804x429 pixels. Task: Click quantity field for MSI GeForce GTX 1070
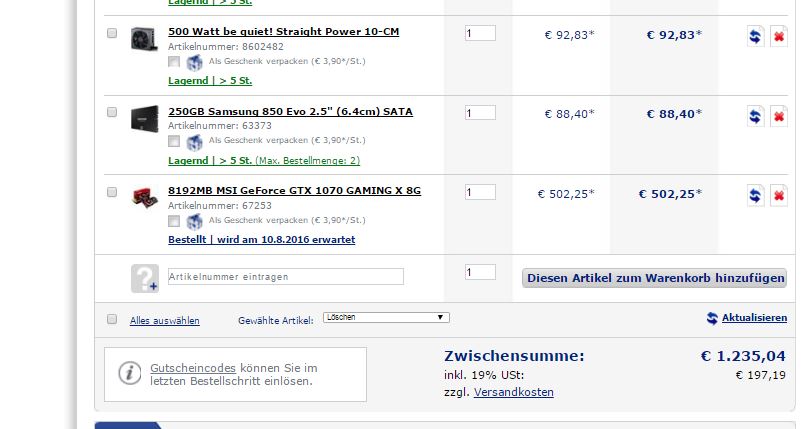point(480,192)
